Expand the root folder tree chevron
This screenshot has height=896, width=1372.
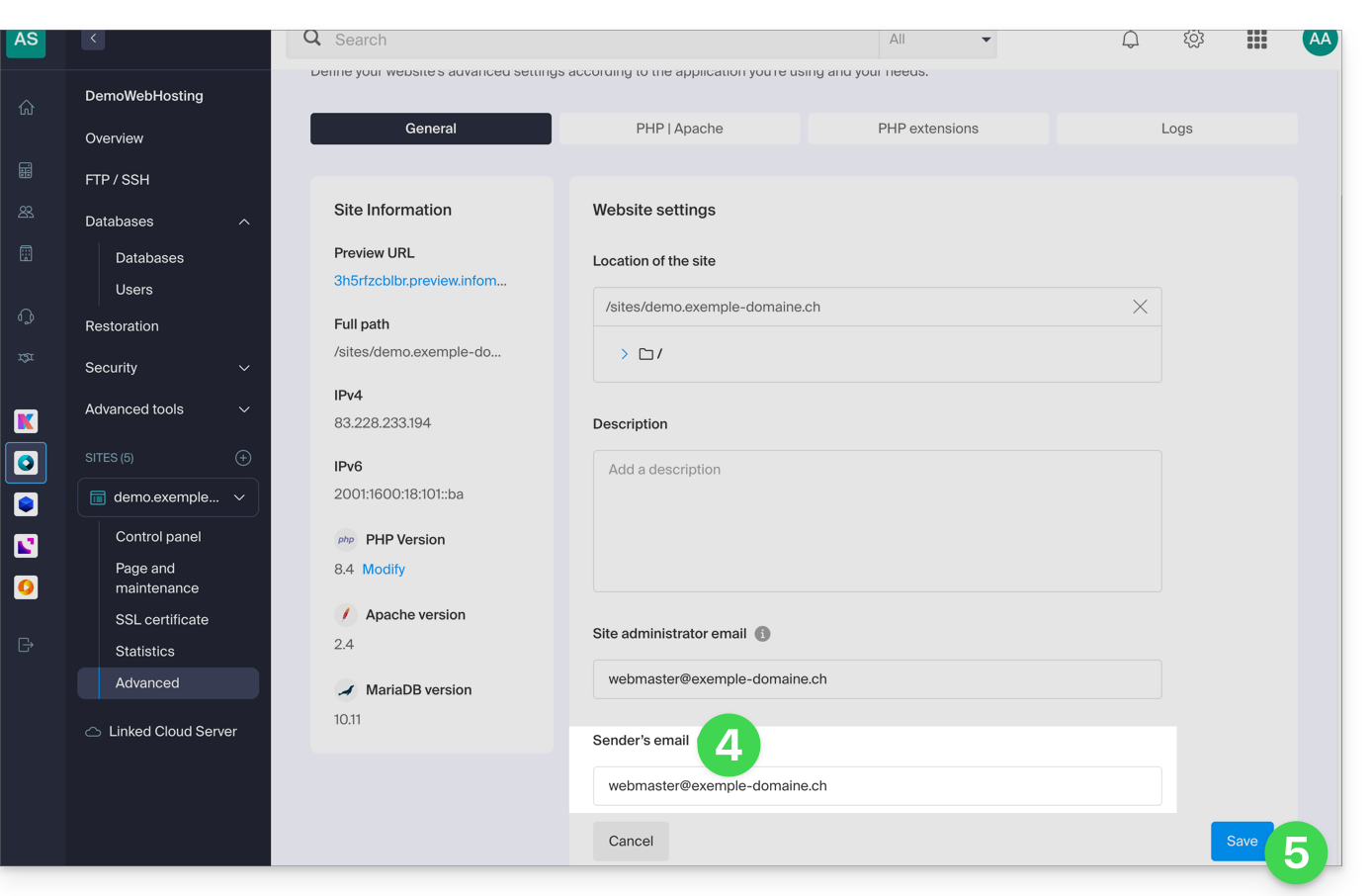tap(624, 354)
